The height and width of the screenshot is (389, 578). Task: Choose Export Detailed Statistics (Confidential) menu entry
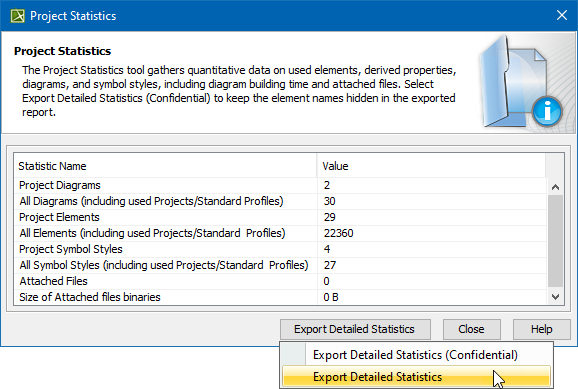pos(415,355)
